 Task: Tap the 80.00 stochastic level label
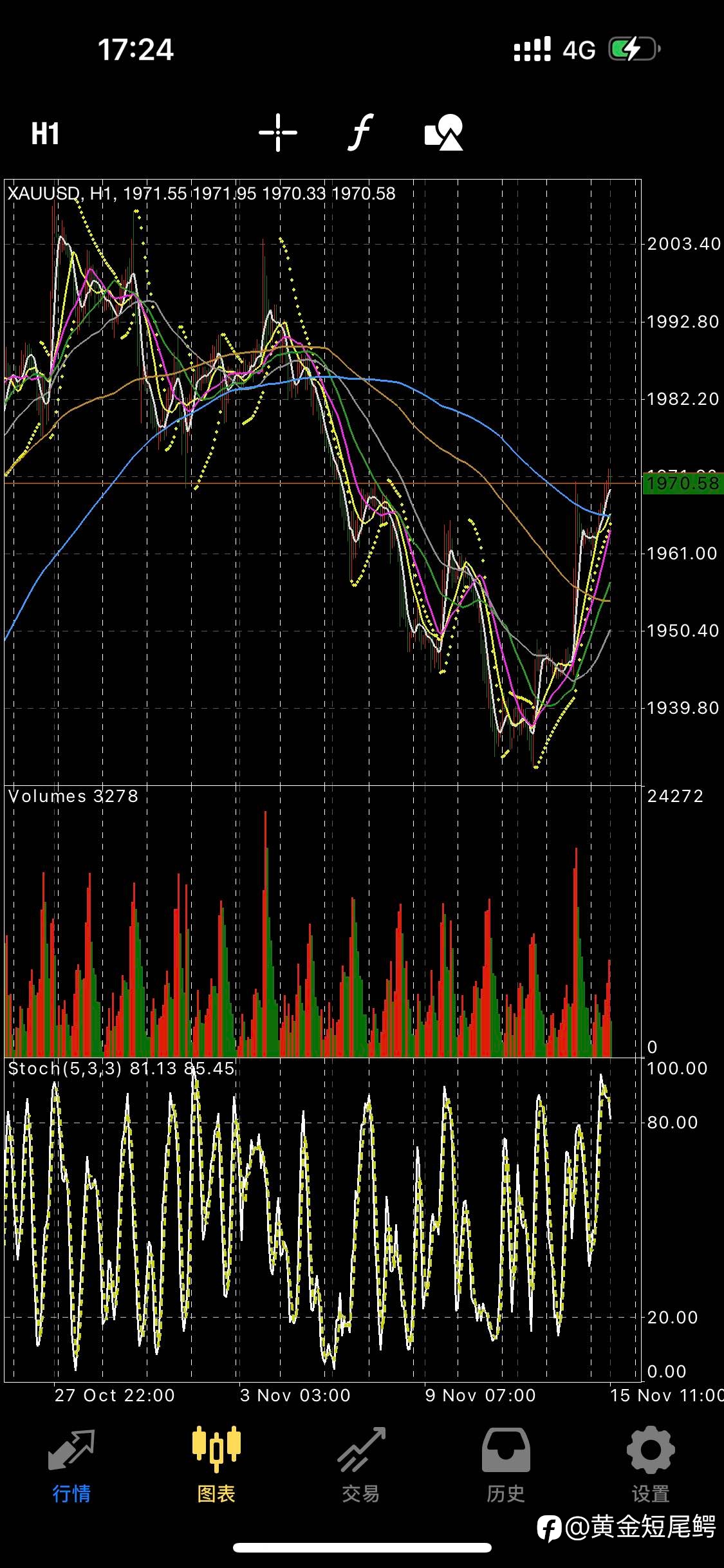(x=673, y=1123)
